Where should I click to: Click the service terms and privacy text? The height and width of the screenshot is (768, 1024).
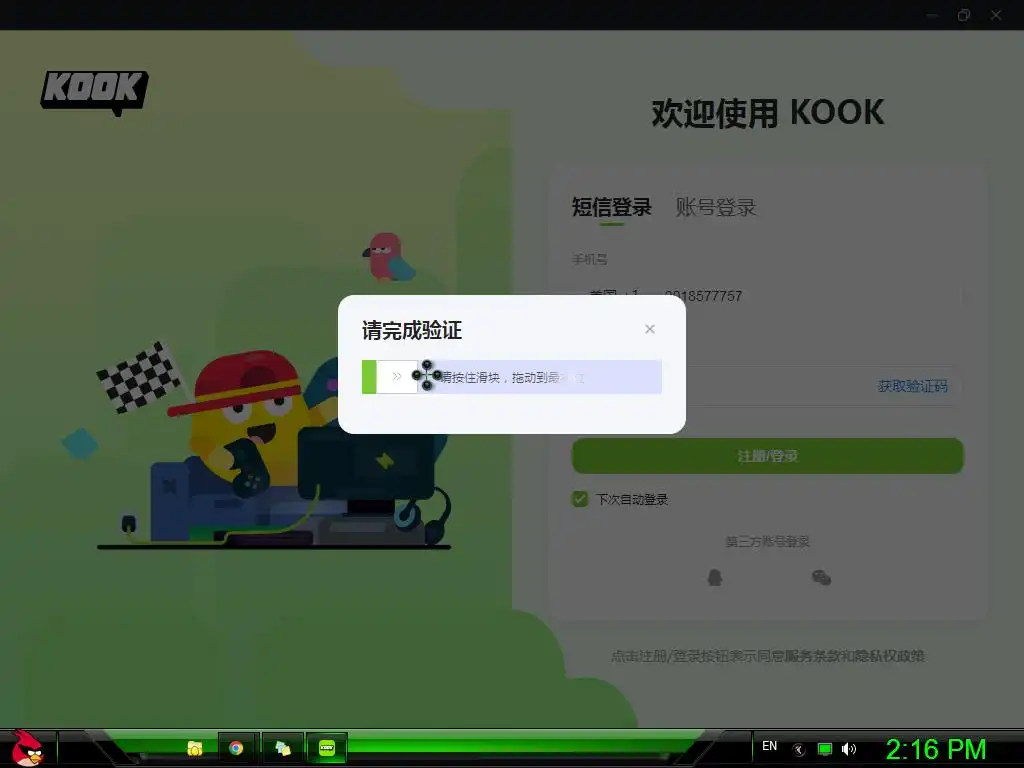click(x=768, y=656)
